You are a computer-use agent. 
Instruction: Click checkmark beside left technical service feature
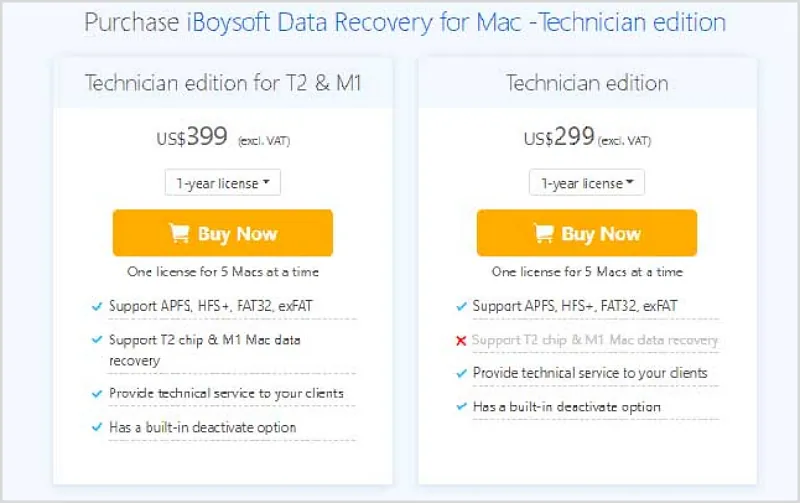[97, 394]
